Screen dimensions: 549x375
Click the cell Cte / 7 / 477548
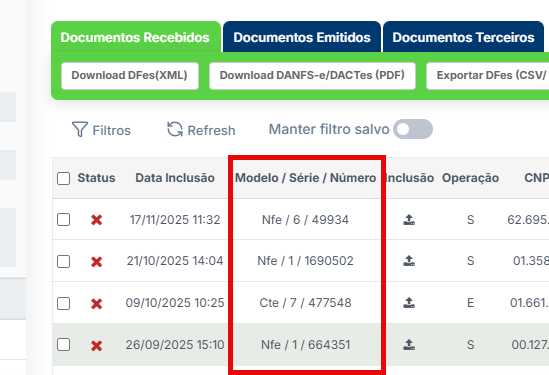305,303
